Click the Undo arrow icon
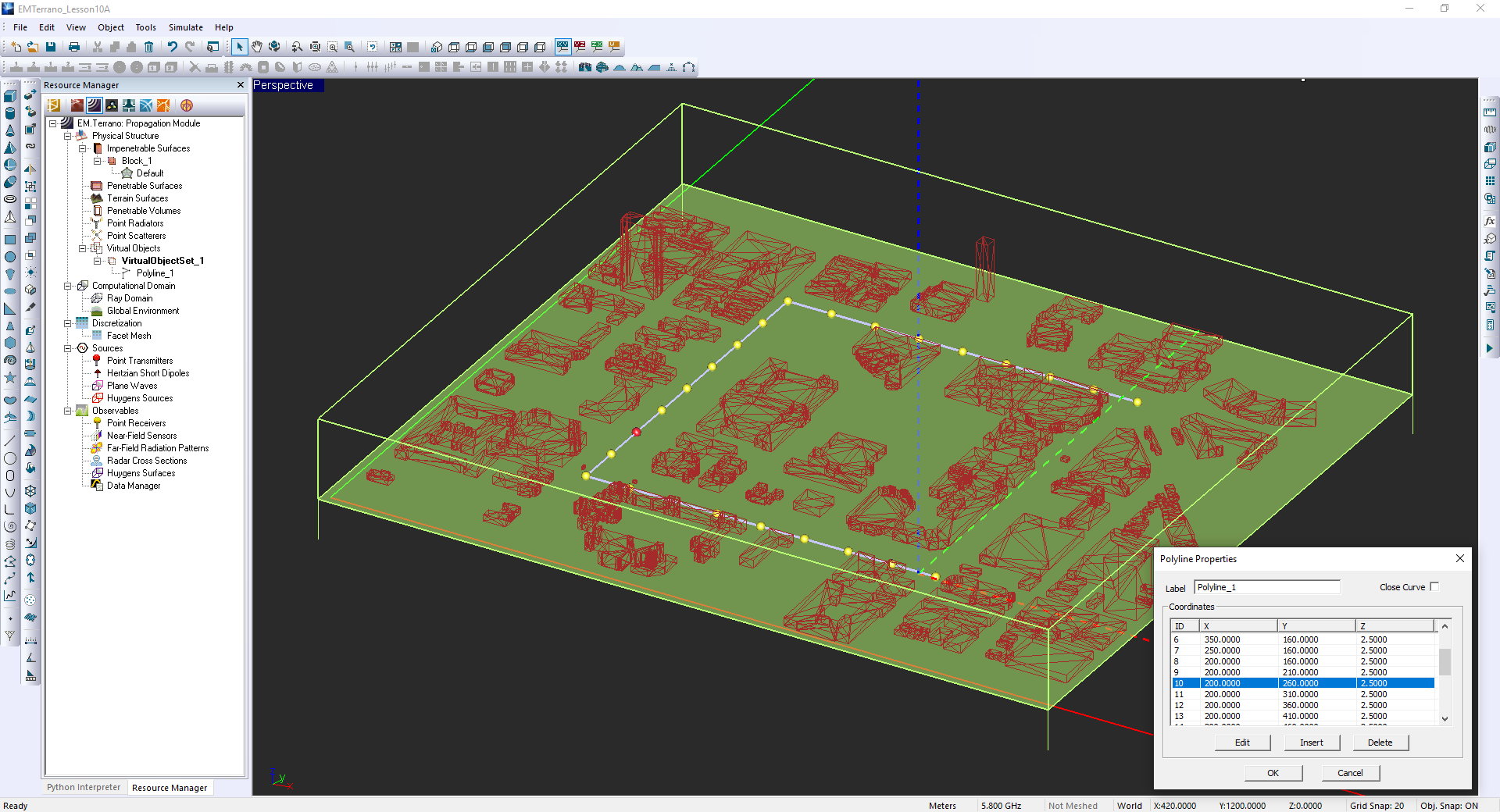The width and height of the screenshot is (1500, 812). coord(172,47)
